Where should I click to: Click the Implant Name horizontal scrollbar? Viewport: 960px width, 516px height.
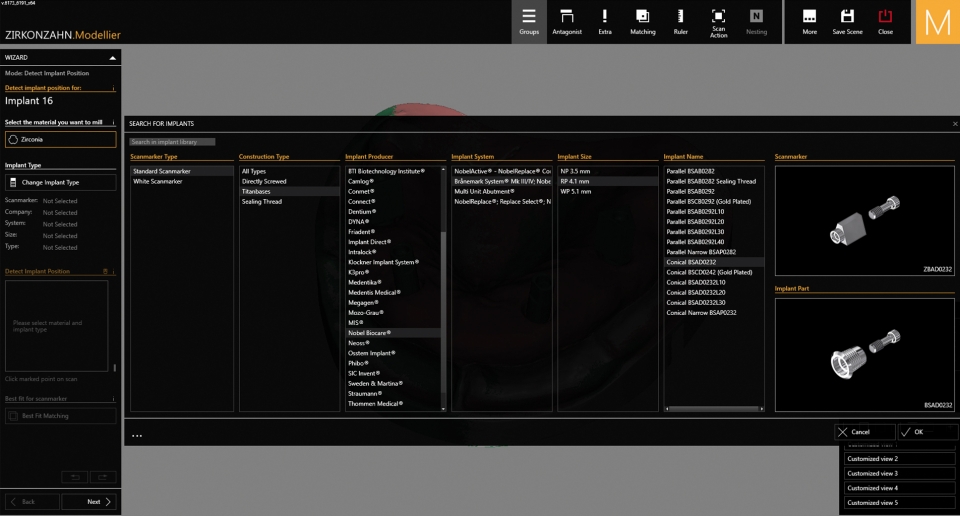tap(714, 408)
